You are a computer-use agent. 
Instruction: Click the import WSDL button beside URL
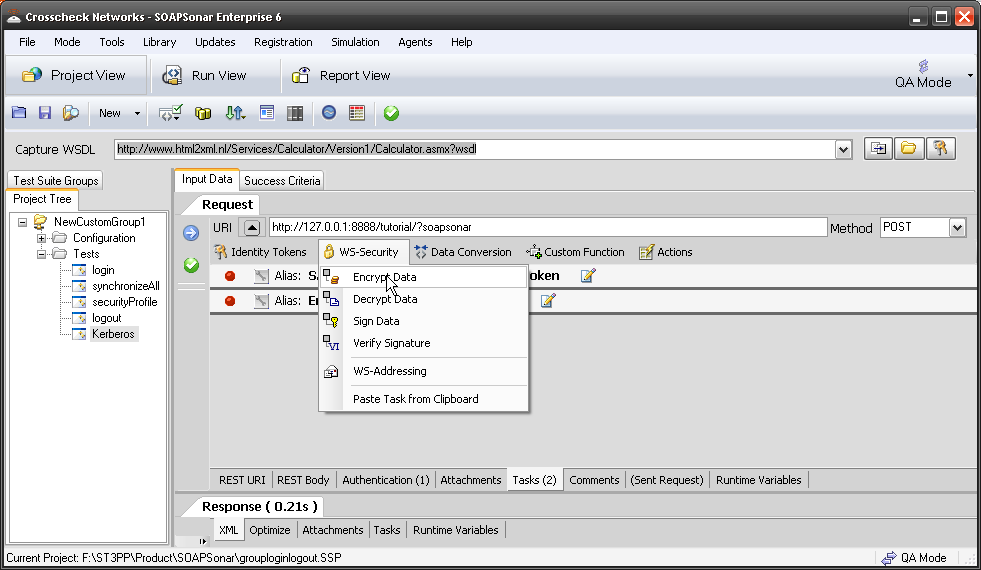pyautogui.click(x=878, y=149)
